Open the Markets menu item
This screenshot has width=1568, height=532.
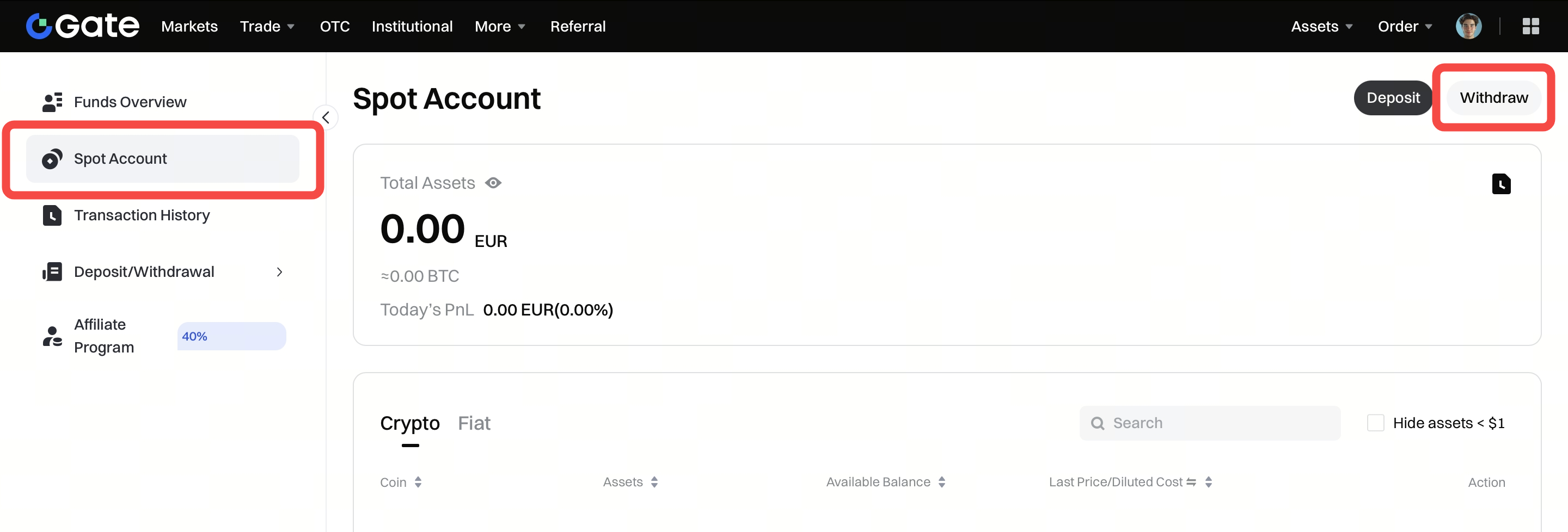189,26
